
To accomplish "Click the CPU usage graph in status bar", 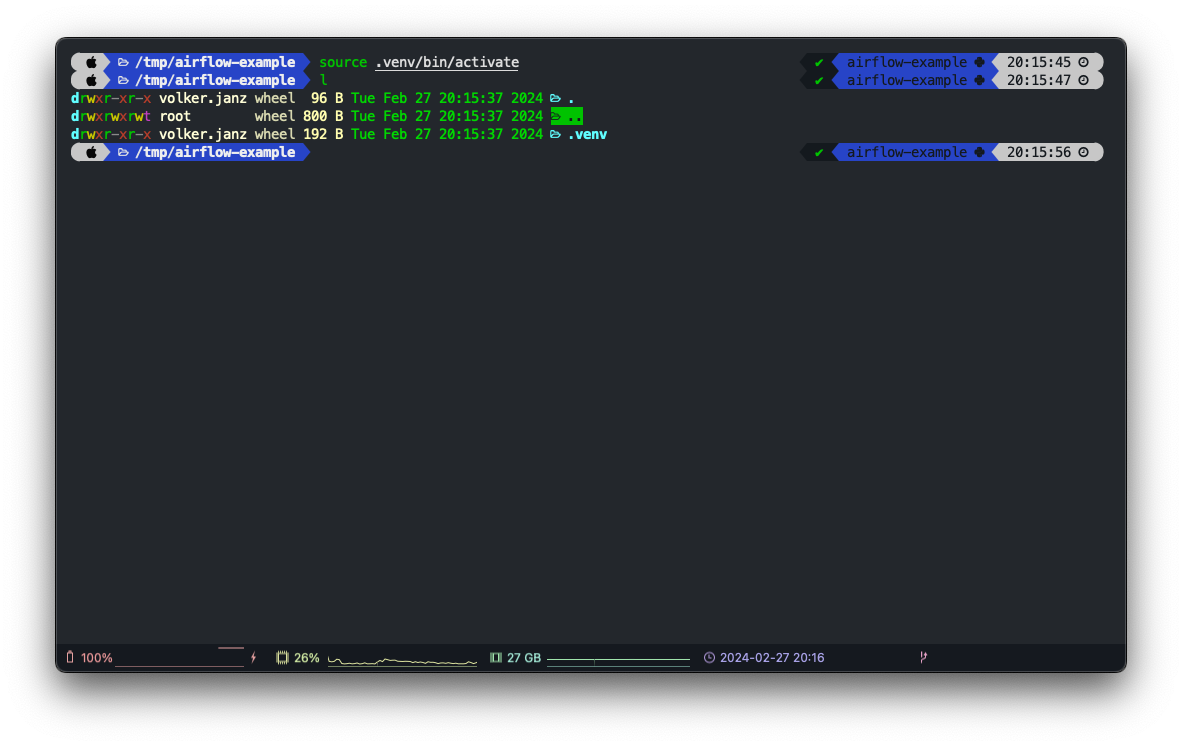I will 402,660.
